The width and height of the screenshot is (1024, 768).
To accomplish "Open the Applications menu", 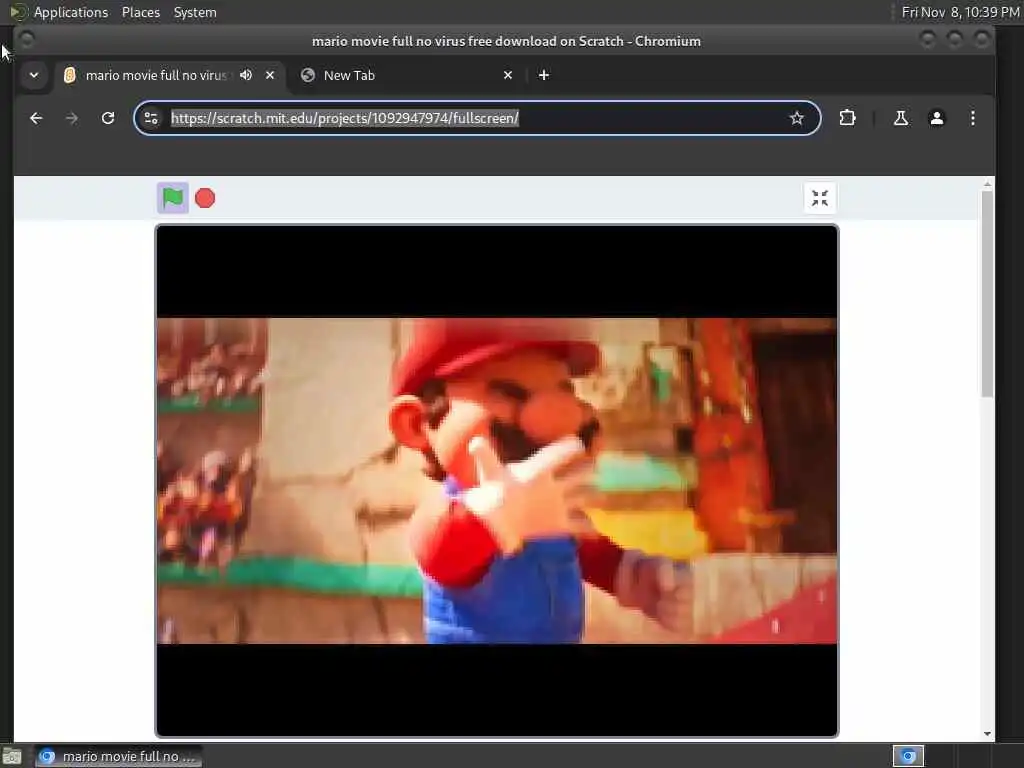I will 71,12.
